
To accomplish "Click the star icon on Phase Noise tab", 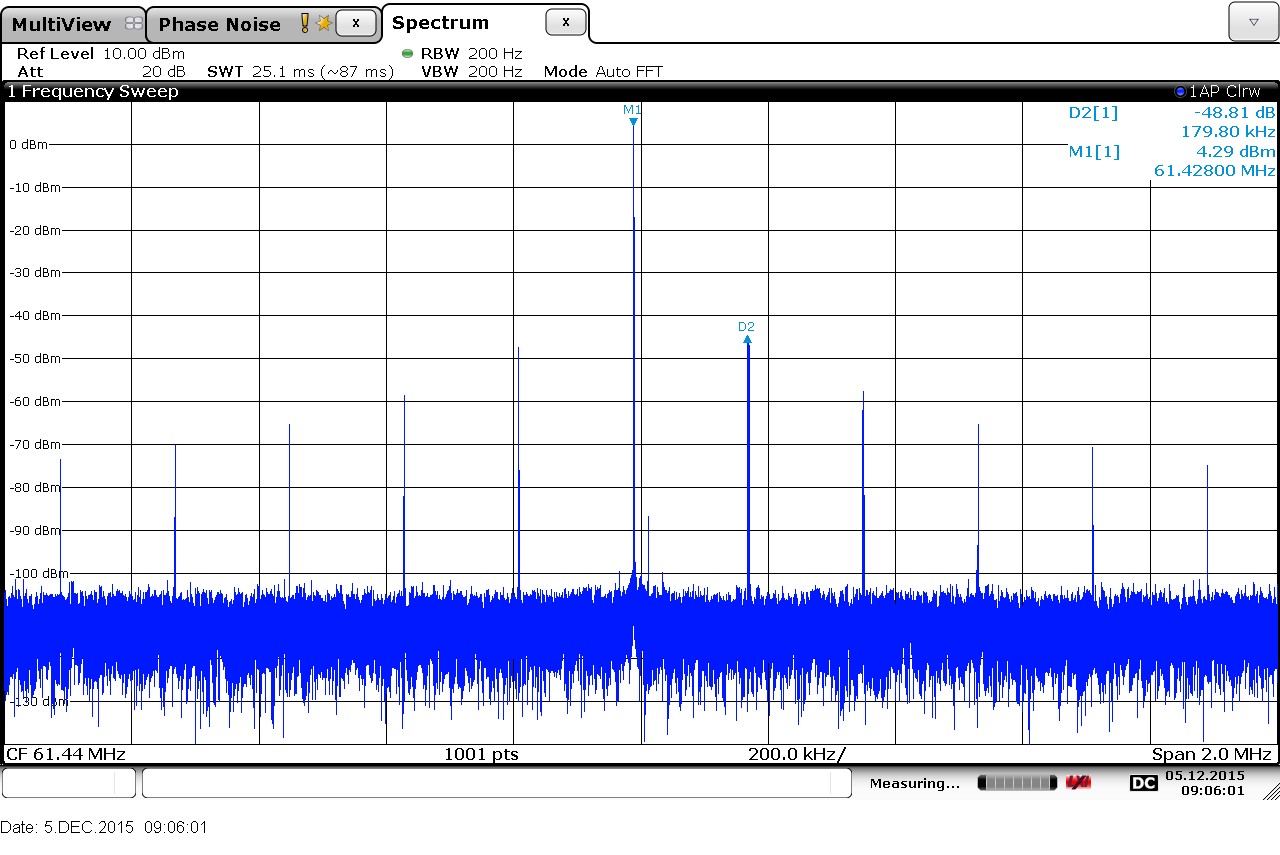I will point(324,23).
